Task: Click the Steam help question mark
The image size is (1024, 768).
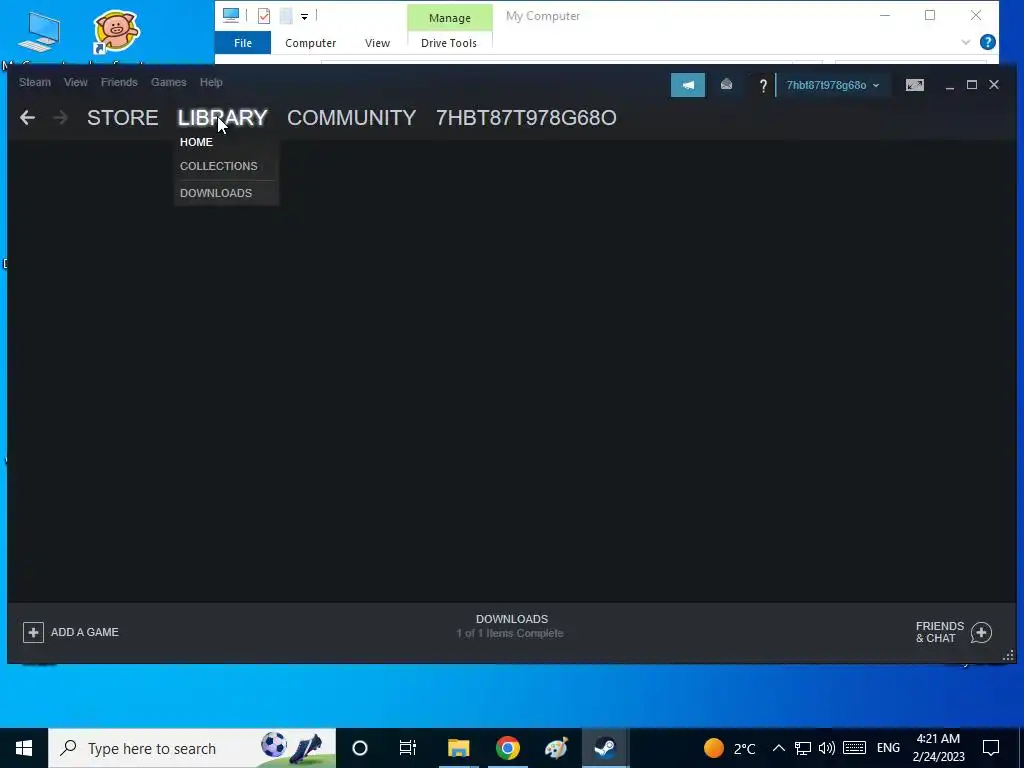Action: tap(762, 86)
